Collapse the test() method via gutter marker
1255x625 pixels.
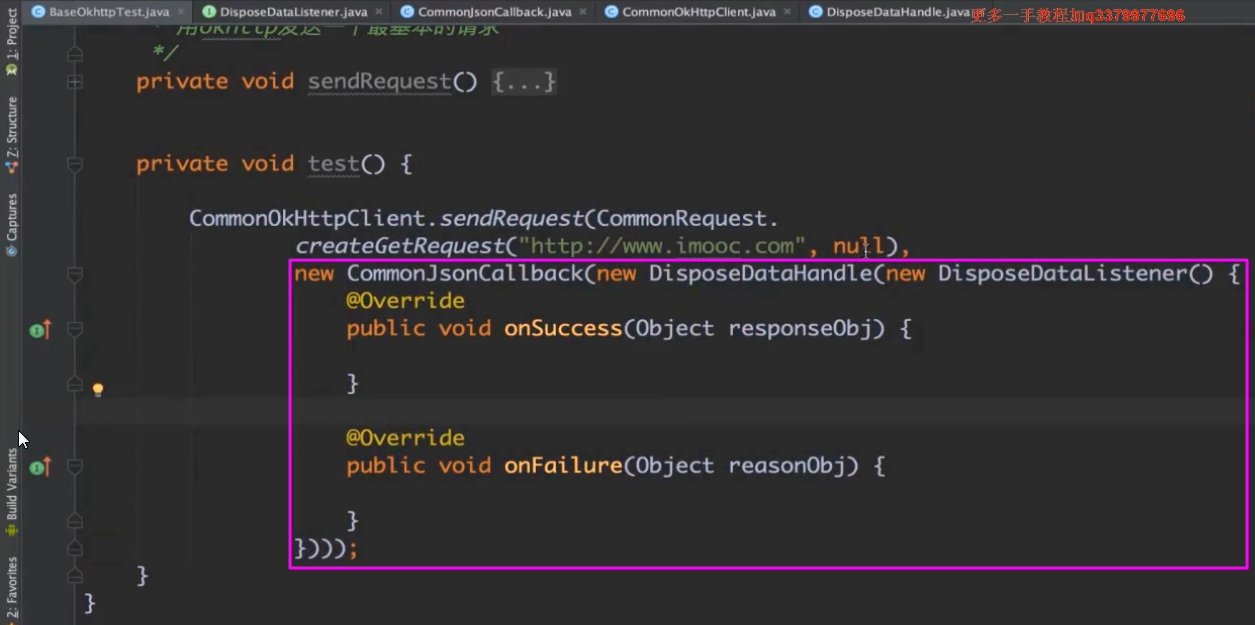(x=75, y=164)
